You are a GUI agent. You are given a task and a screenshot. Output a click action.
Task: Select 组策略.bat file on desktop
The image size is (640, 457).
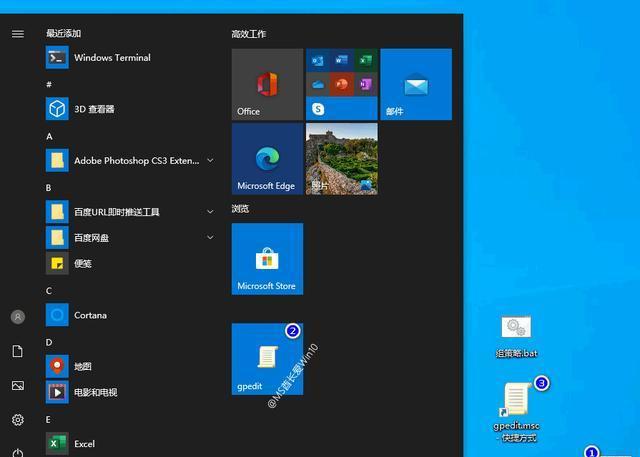coord(516,337)
